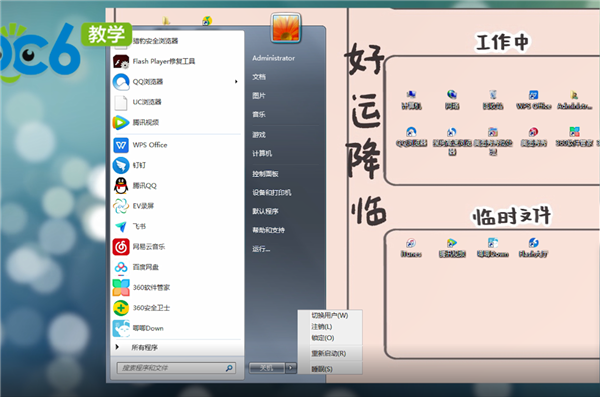Open 360安全卫士 icon
The width and height of the screenshot is (600, 397).
click(121, 308)
